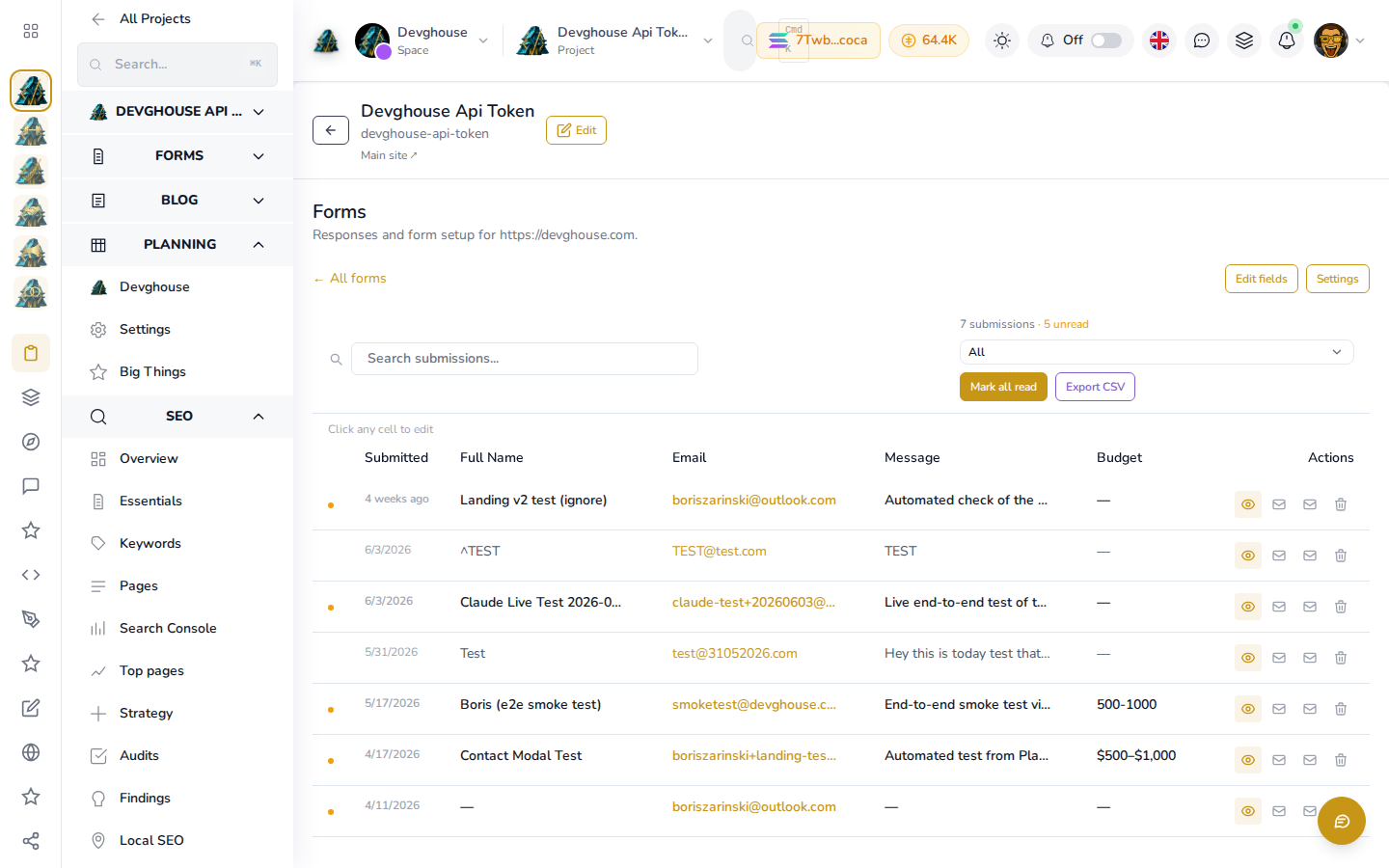Expand the BLOG sidebar section
The height and width of the screenshot is (868, 1389).
177,200
